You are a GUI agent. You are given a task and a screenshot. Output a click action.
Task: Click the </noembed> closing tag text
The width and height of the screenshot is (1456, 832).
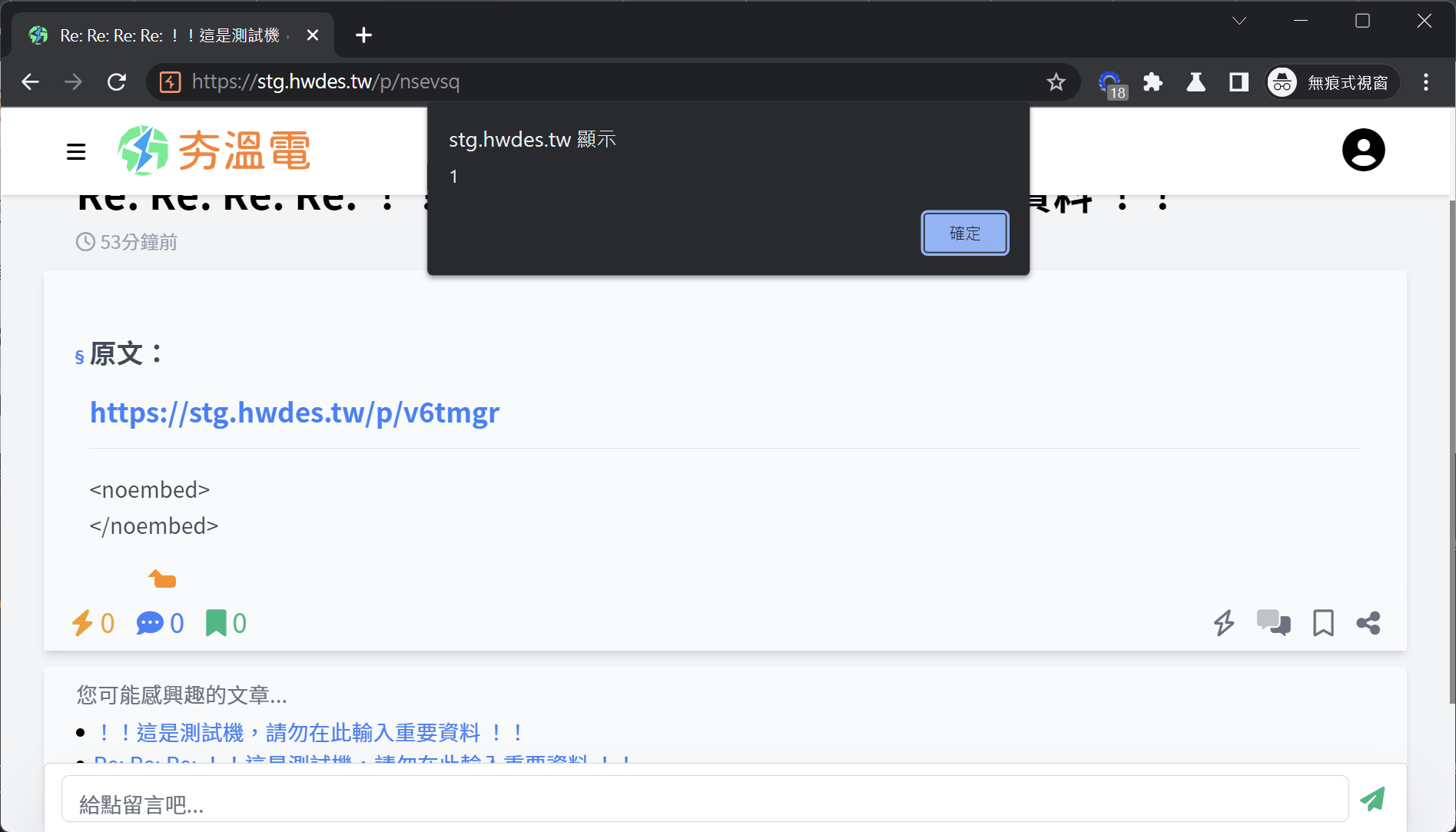point(154,525)
